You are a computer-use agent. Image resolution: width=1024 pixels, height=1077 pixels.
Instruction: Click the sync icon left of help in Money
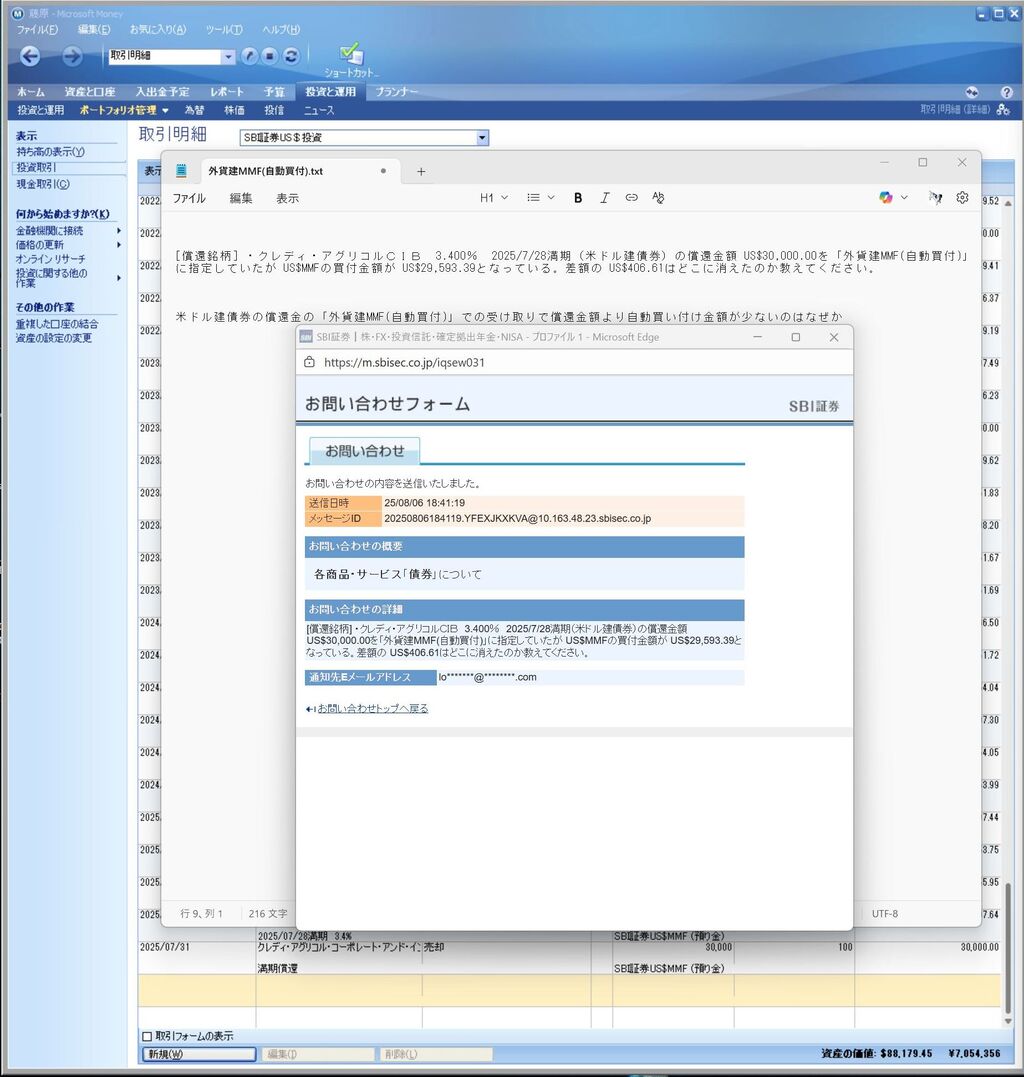click(x=971, y=92)
